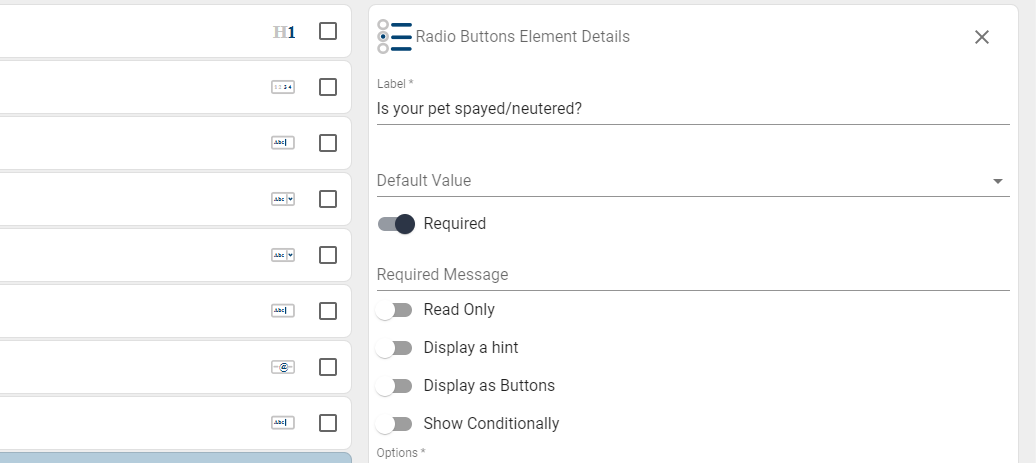
Task: Open the Default Value dropdown
Action: pos(693,180)
